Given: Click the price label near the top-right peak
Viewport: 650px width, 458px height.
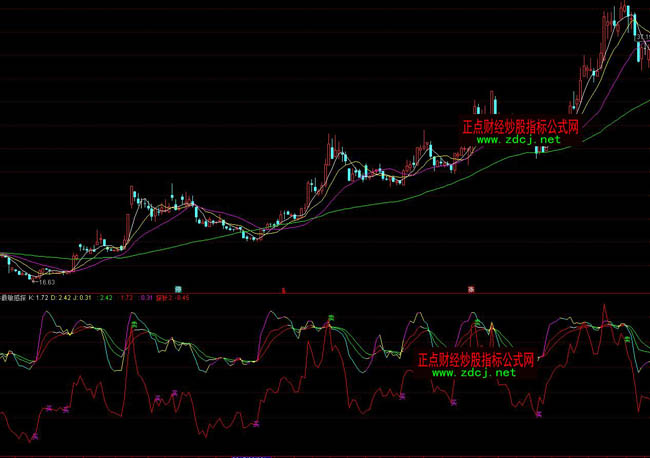Looking at the screenshot, I should (643, 38).
